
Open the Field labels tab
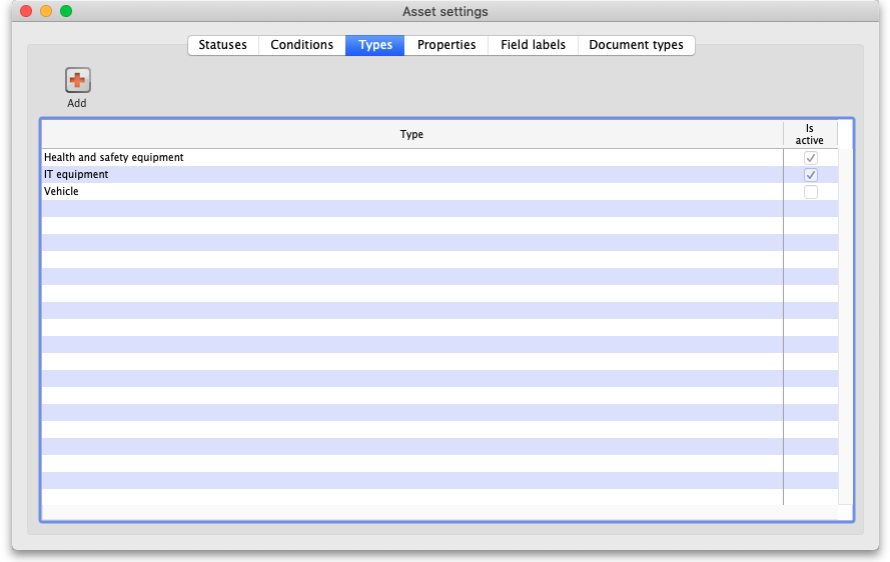pyautogui.click(x=533, y=45)
